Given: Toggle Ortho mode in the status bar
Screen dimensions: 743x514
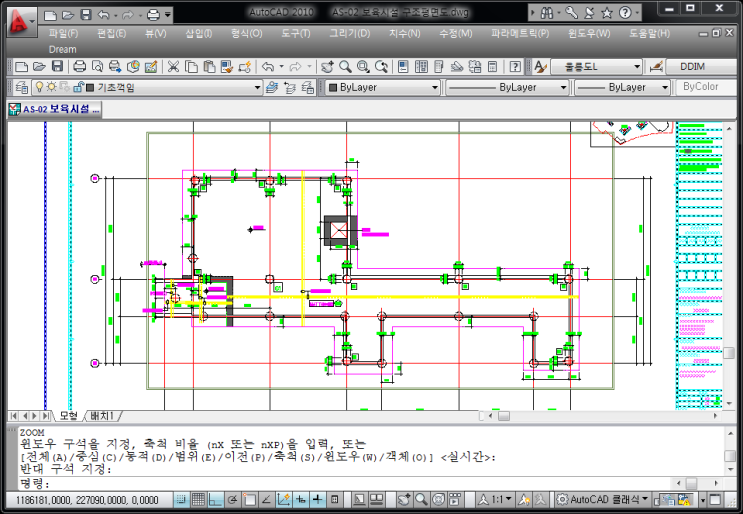Looking at the screenshot, I should pyautogui.click(x=215, y=499).
